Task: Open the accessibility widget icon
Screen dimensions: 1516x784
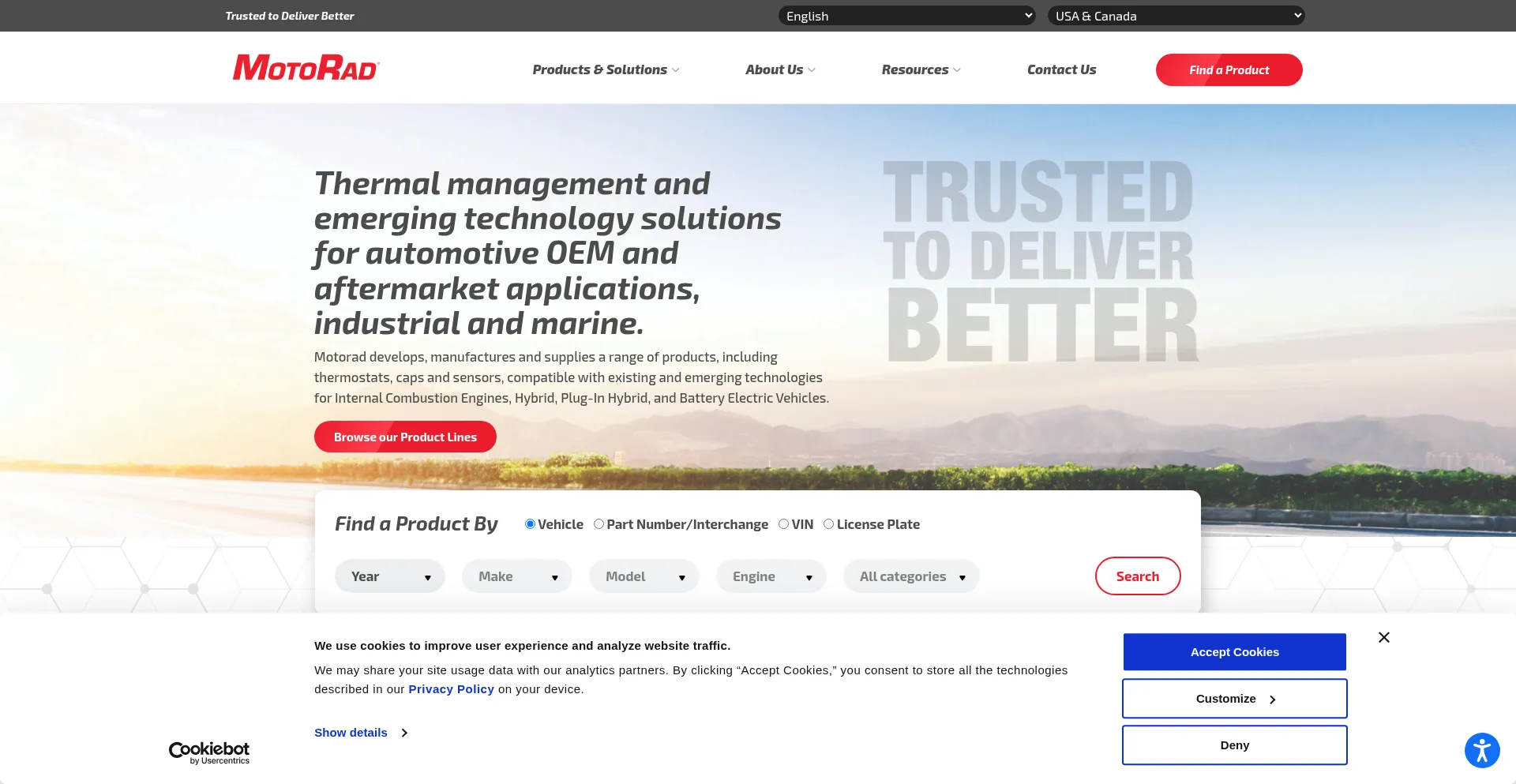Action: click(x=1481, y=749)
